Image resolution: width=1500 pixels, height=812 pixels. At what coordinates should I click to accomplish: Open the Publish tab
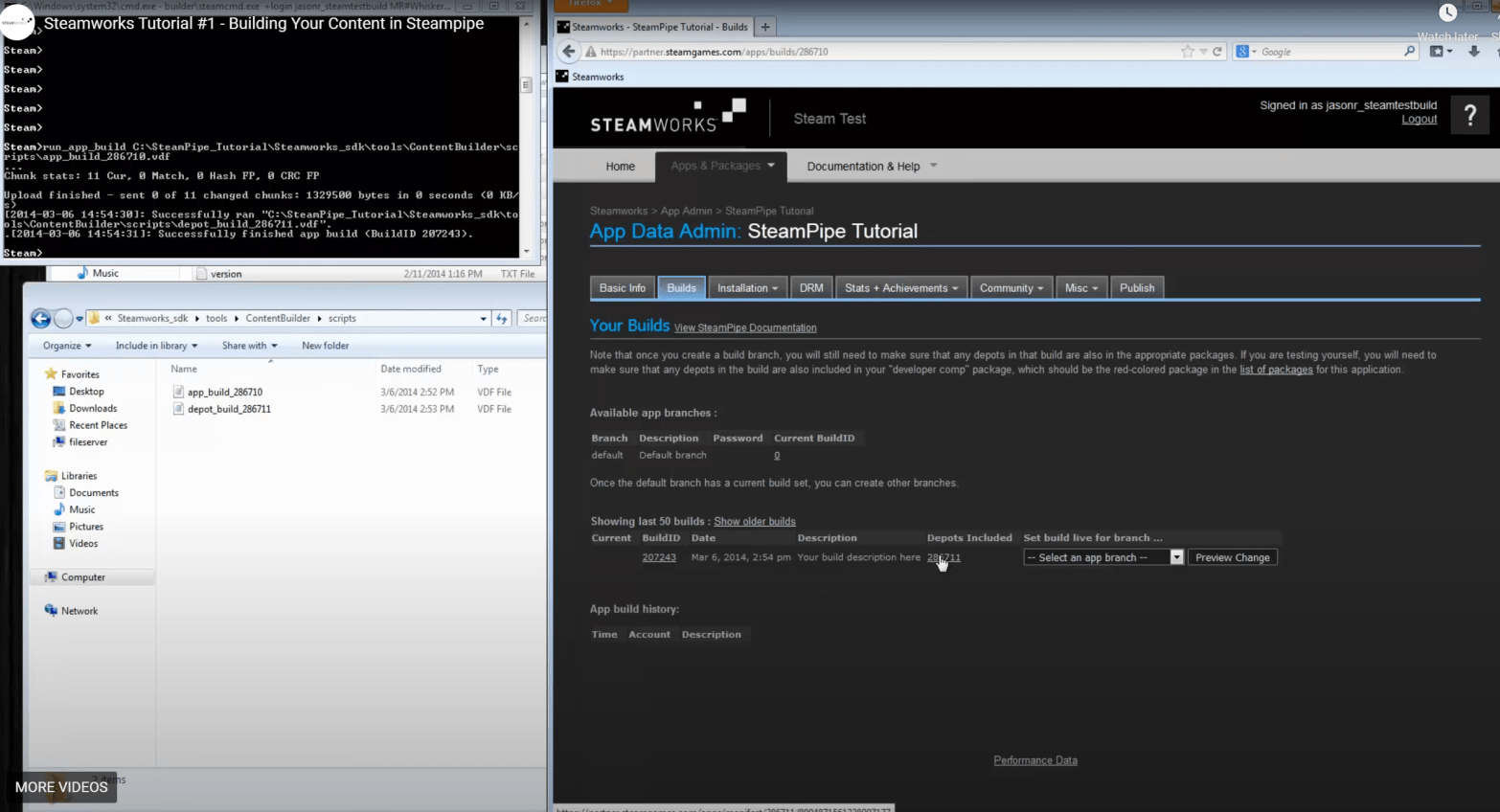click(x=1137, y=288)
